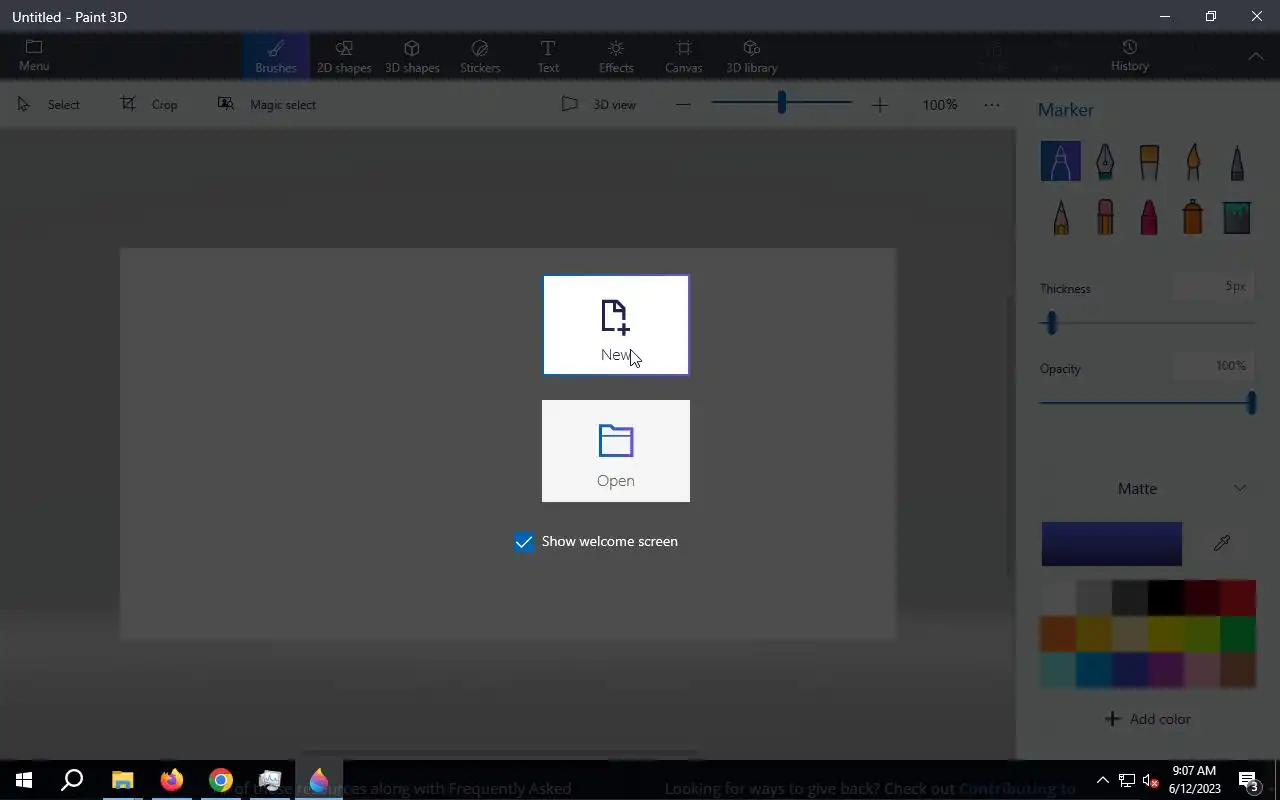Select the brown color swatch

coord(1238,670)
